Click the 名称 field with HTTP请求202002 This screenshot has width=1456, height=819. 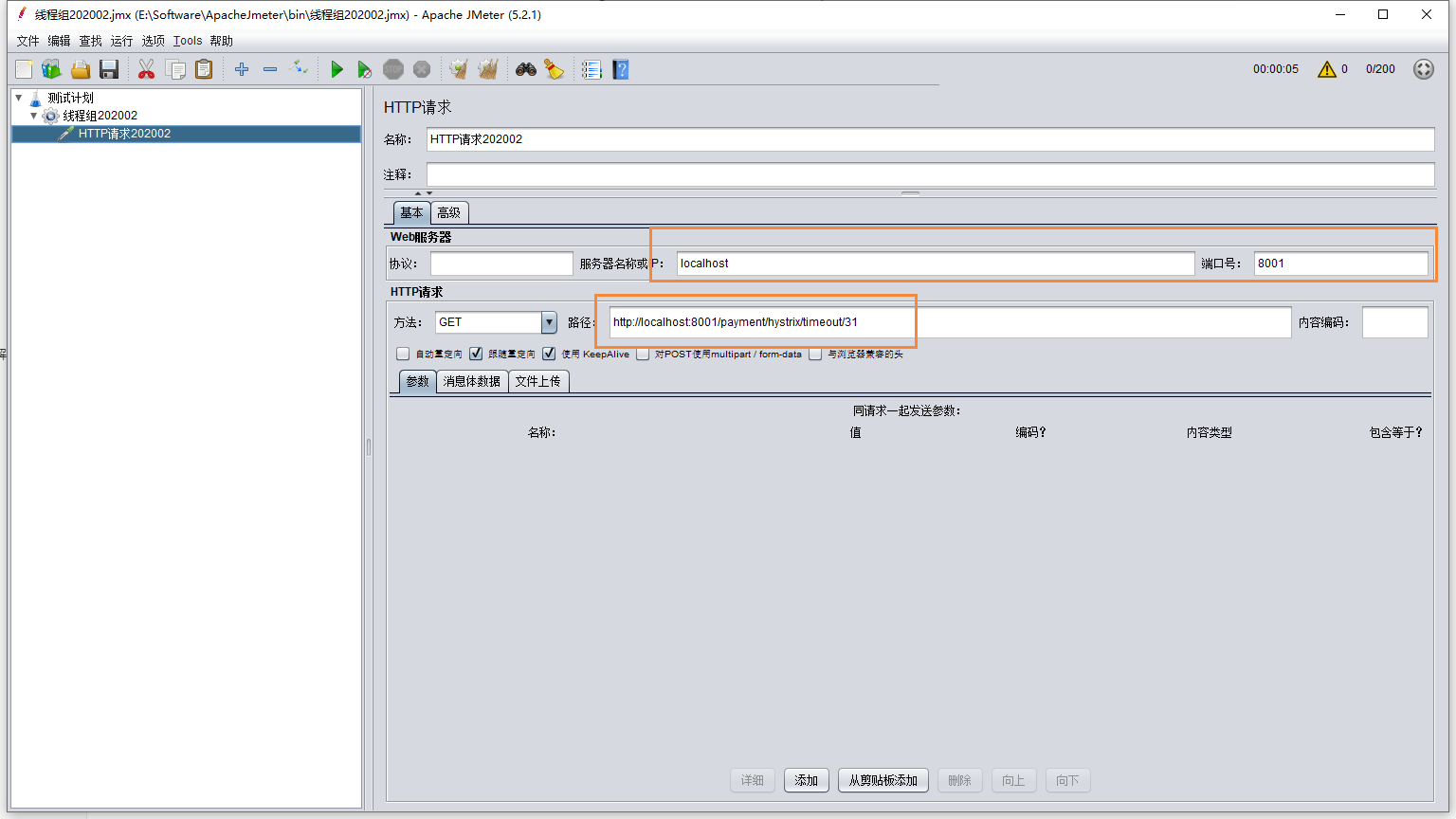(930, 139)
